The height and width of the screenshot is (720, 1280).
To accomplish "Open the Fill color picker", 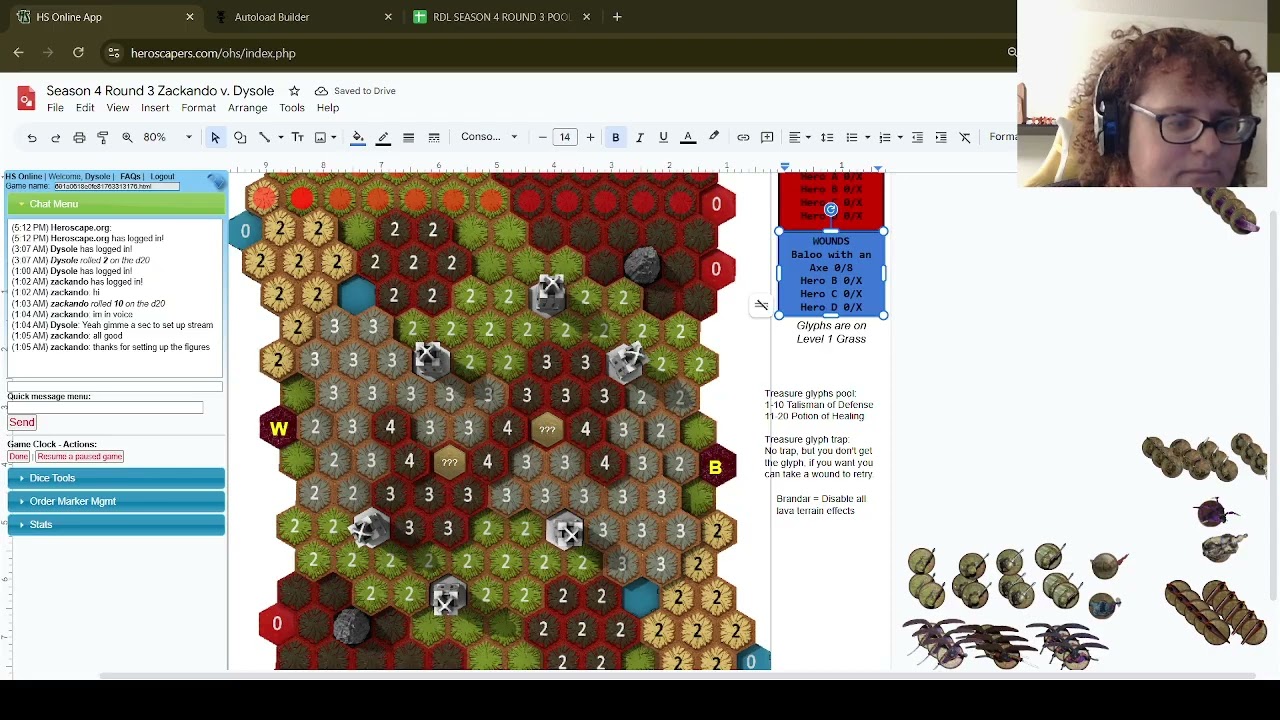I will click(x=358, y=137).
